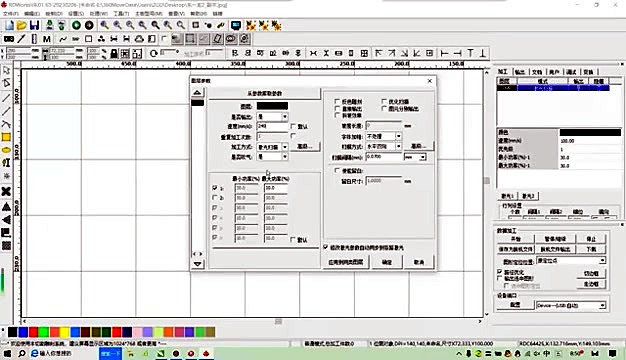The height and width of the screenshot is (360, 626).
Task: Switch to the last tab in the right panel
Action: click(588, 72)
